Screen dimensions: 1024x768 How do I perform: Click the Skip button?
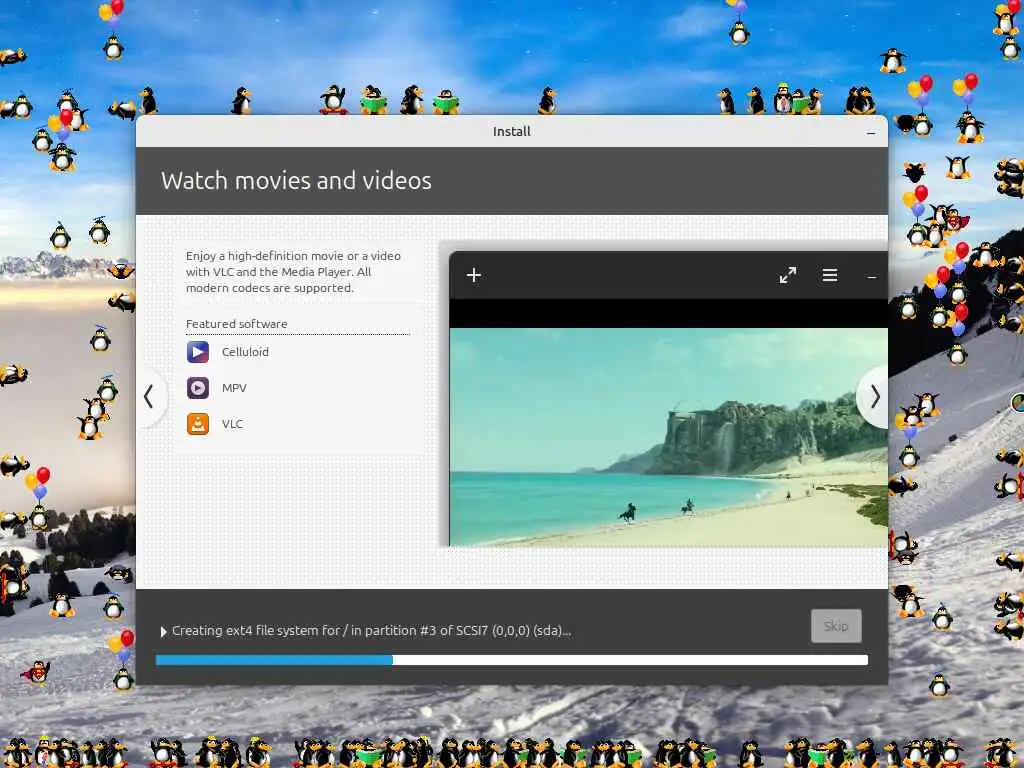point(836,626)
